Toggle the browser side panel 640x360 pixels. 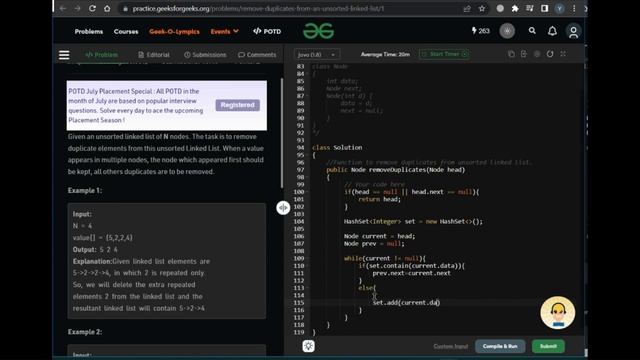[x=544, y=9]
